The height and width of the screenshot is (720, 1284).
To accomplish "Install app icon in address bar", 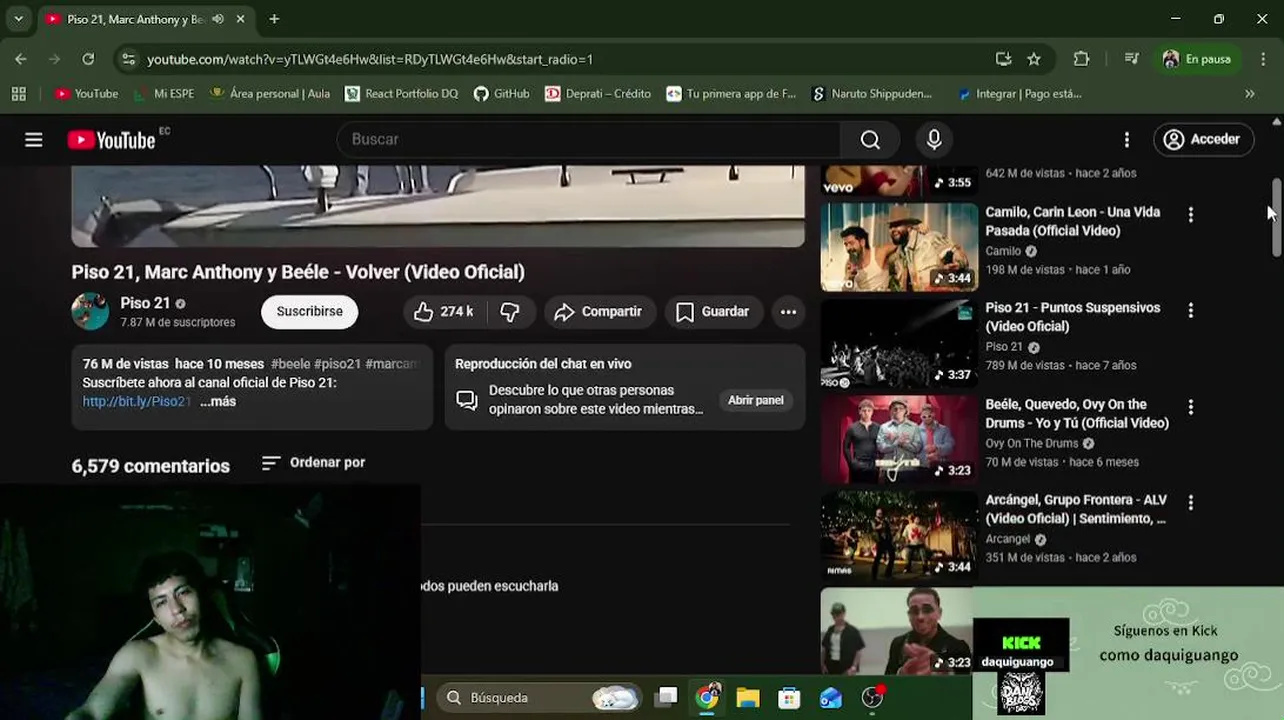I will (x=1003, y=59).
